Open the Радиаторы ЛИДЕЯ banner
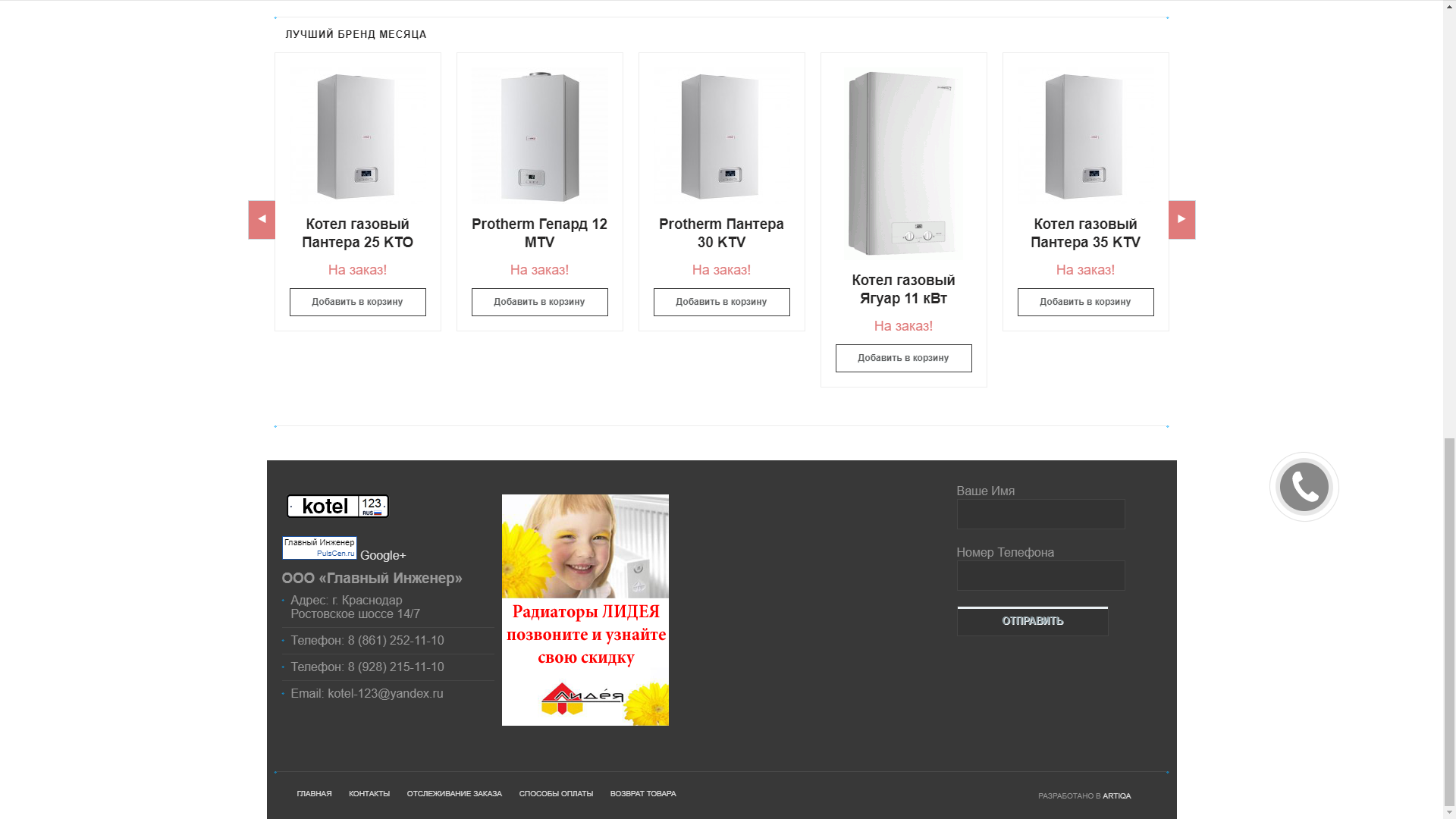1456x819 pixels. pyautogui.click(x=585, y=610)
